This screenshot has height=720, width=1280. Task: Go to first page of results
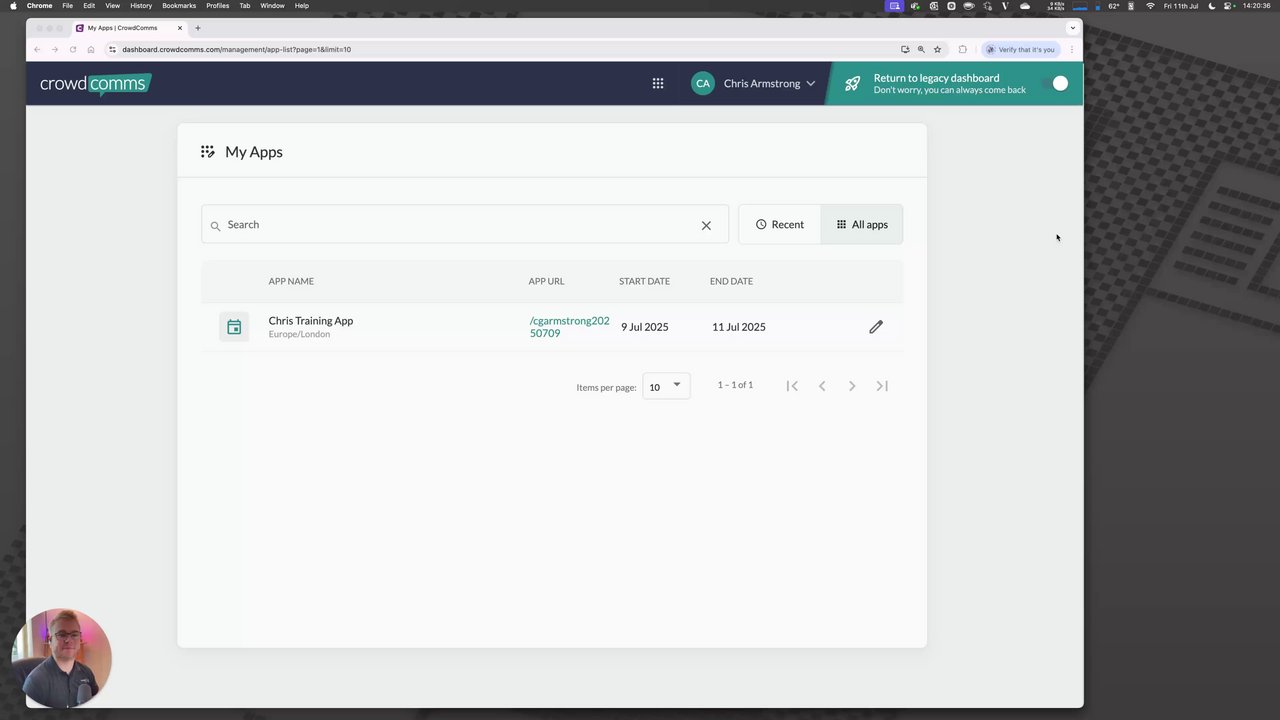[x=792, y=386]
